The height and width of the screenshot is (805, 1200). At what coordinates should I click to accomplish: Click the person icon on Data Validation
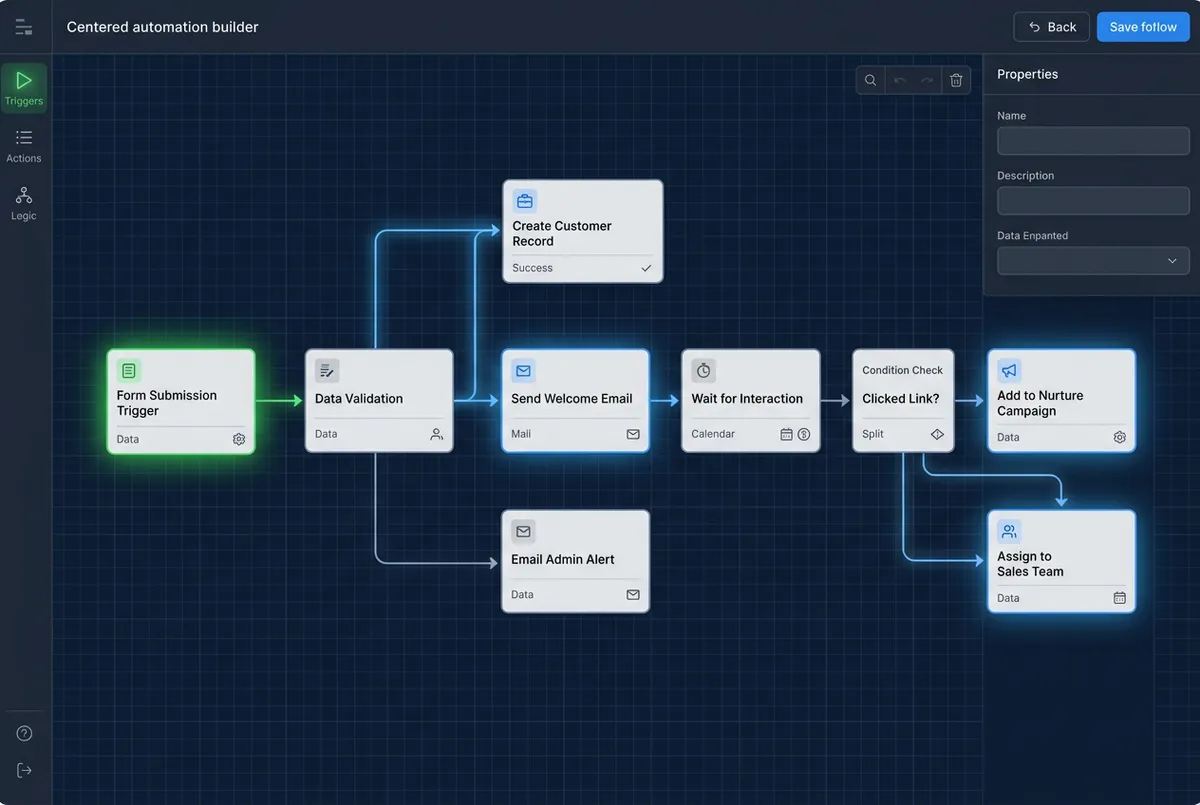click(x=436, y=434)
